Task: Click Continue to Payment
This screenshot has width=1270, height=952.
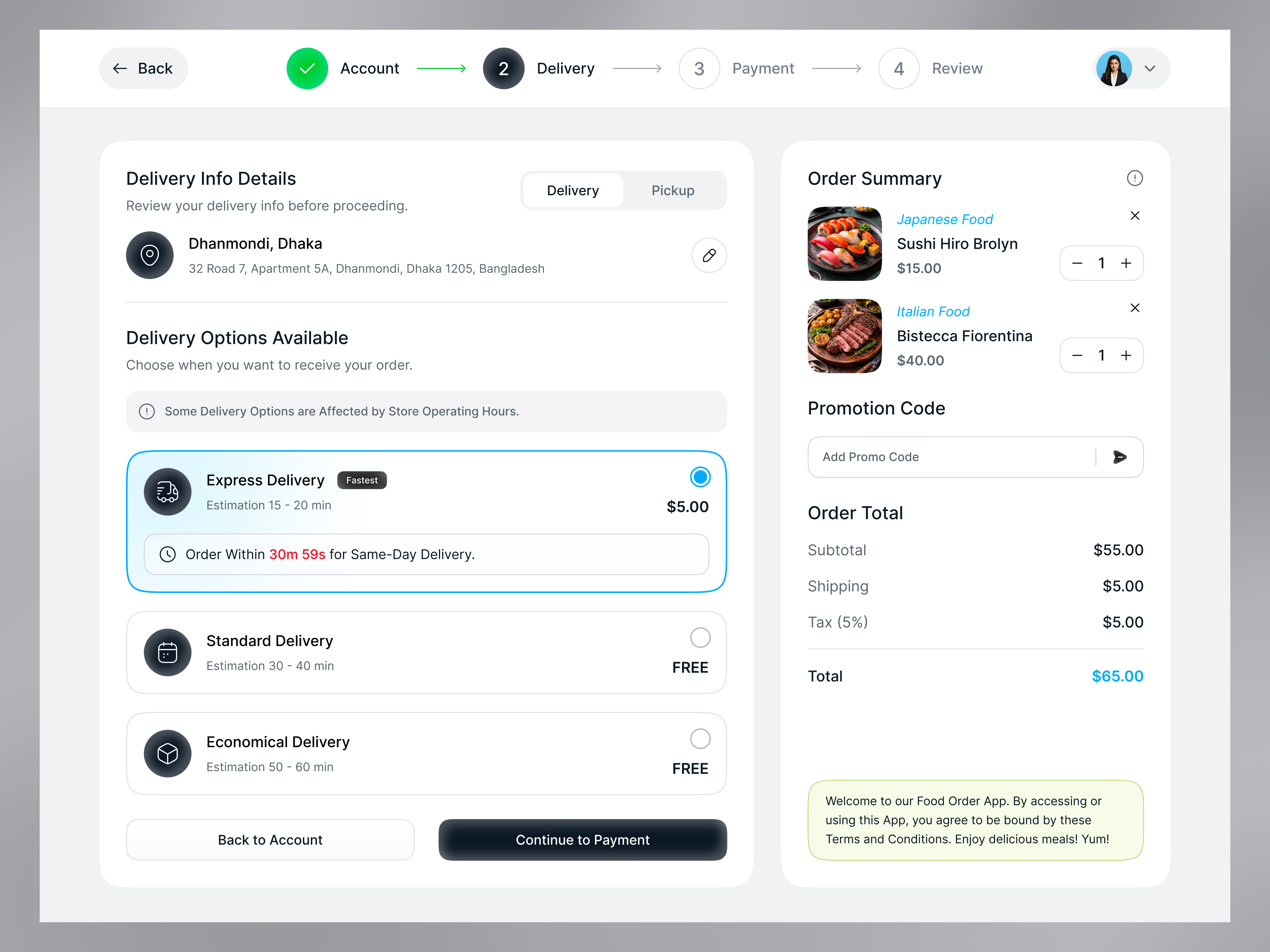Action: pos(582,840)
